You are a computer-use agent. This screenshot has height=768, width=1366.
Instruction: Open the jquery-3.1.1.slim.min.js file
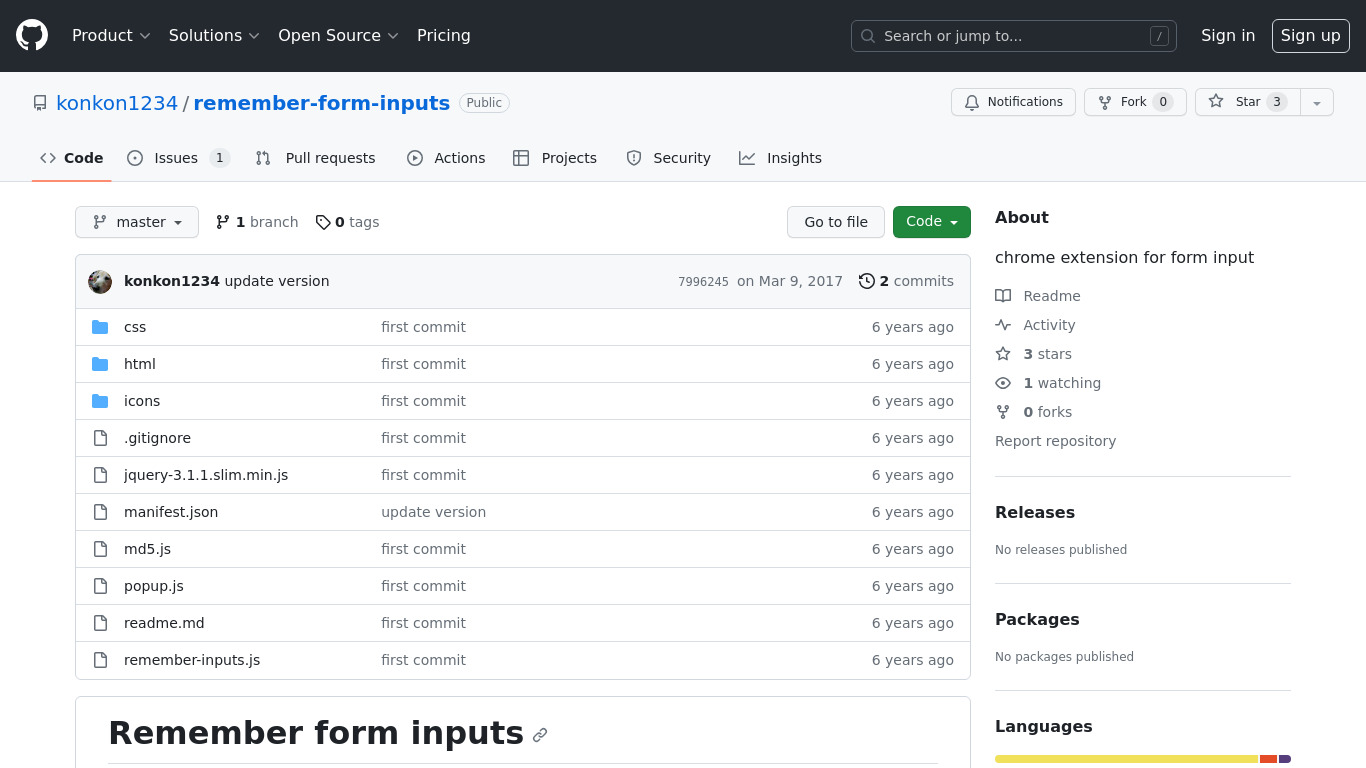tap(206, 475)
